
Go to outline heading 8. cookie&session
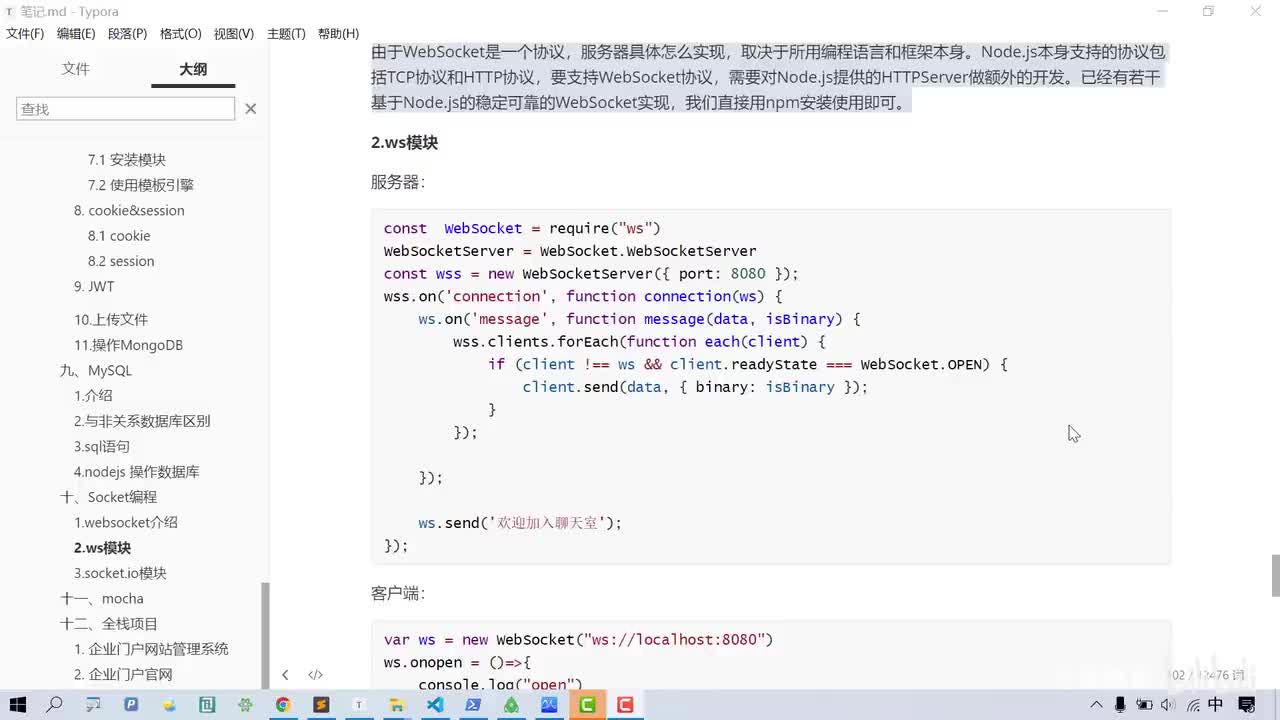[129, 211]
